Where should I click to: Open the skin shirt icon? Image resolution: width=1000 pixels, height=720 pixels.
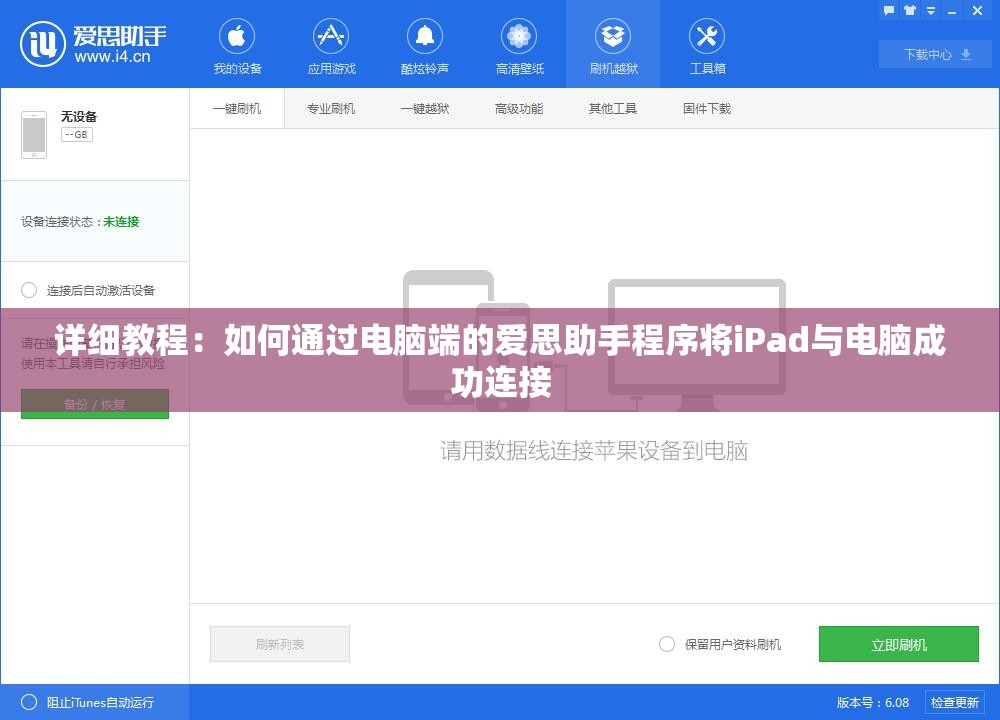coord(910,10)
